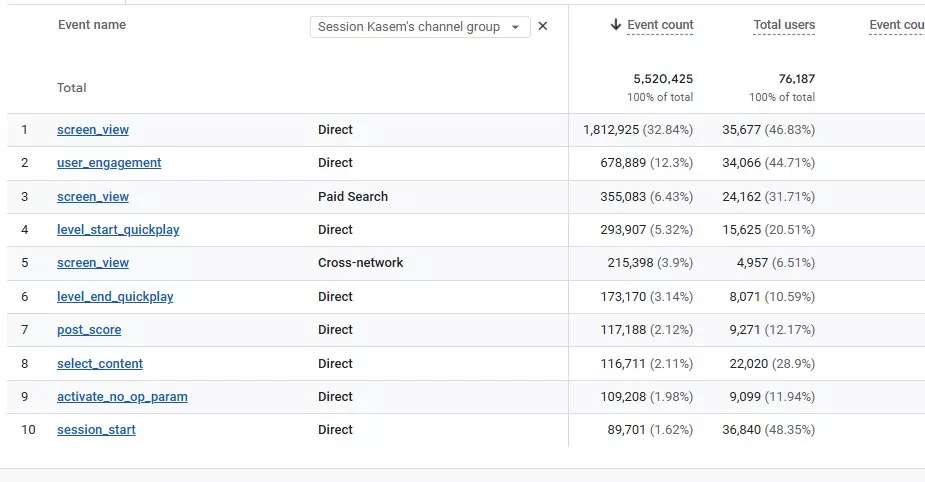Open the select_content event link

tap(100, 364)
